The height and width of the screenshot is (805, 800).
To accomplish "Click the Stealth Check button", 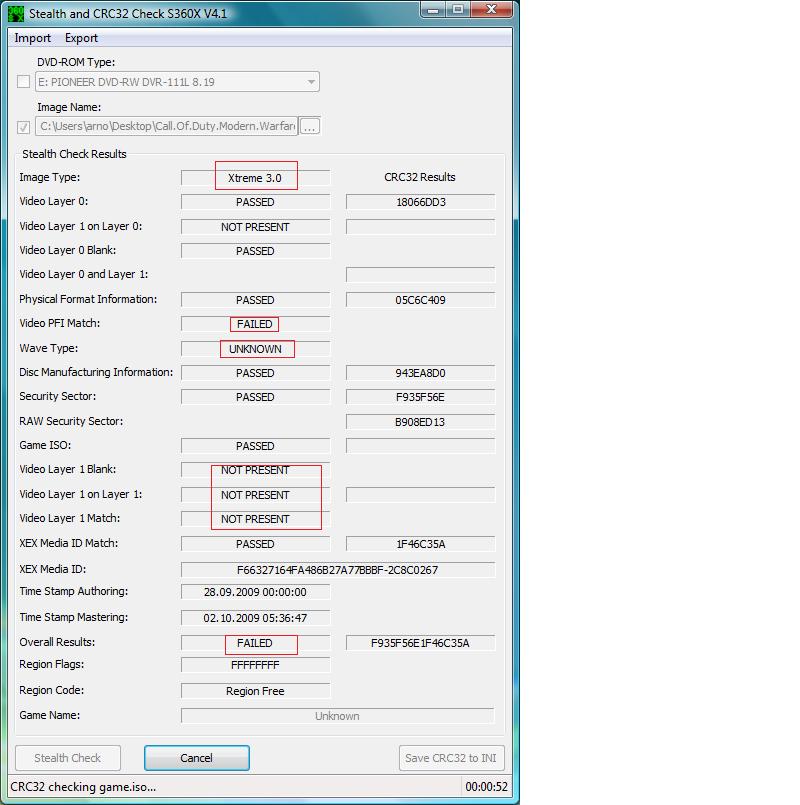I will (68, 758).
